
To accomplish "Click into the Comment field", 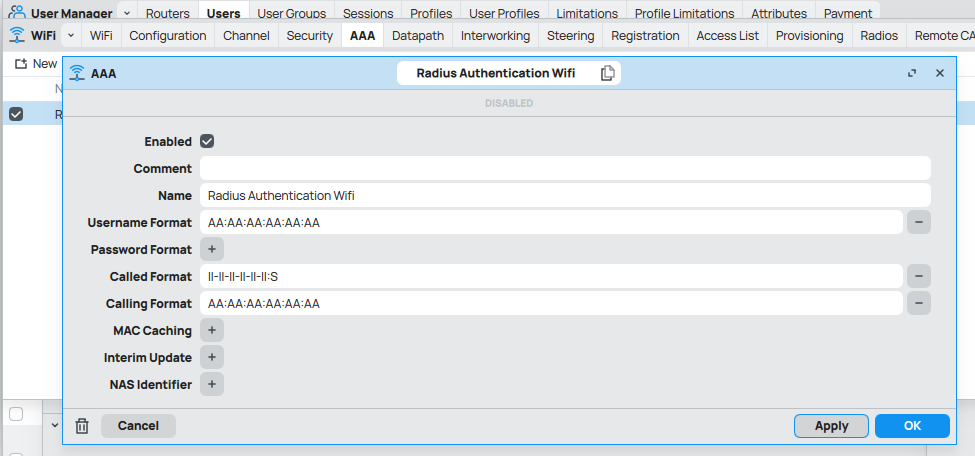I will point(565,168).
